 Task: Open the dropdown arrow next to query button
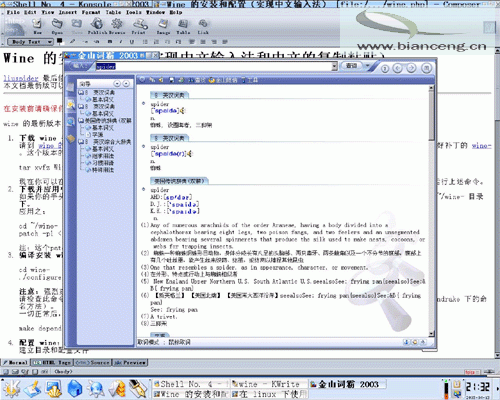coord(368,66)
